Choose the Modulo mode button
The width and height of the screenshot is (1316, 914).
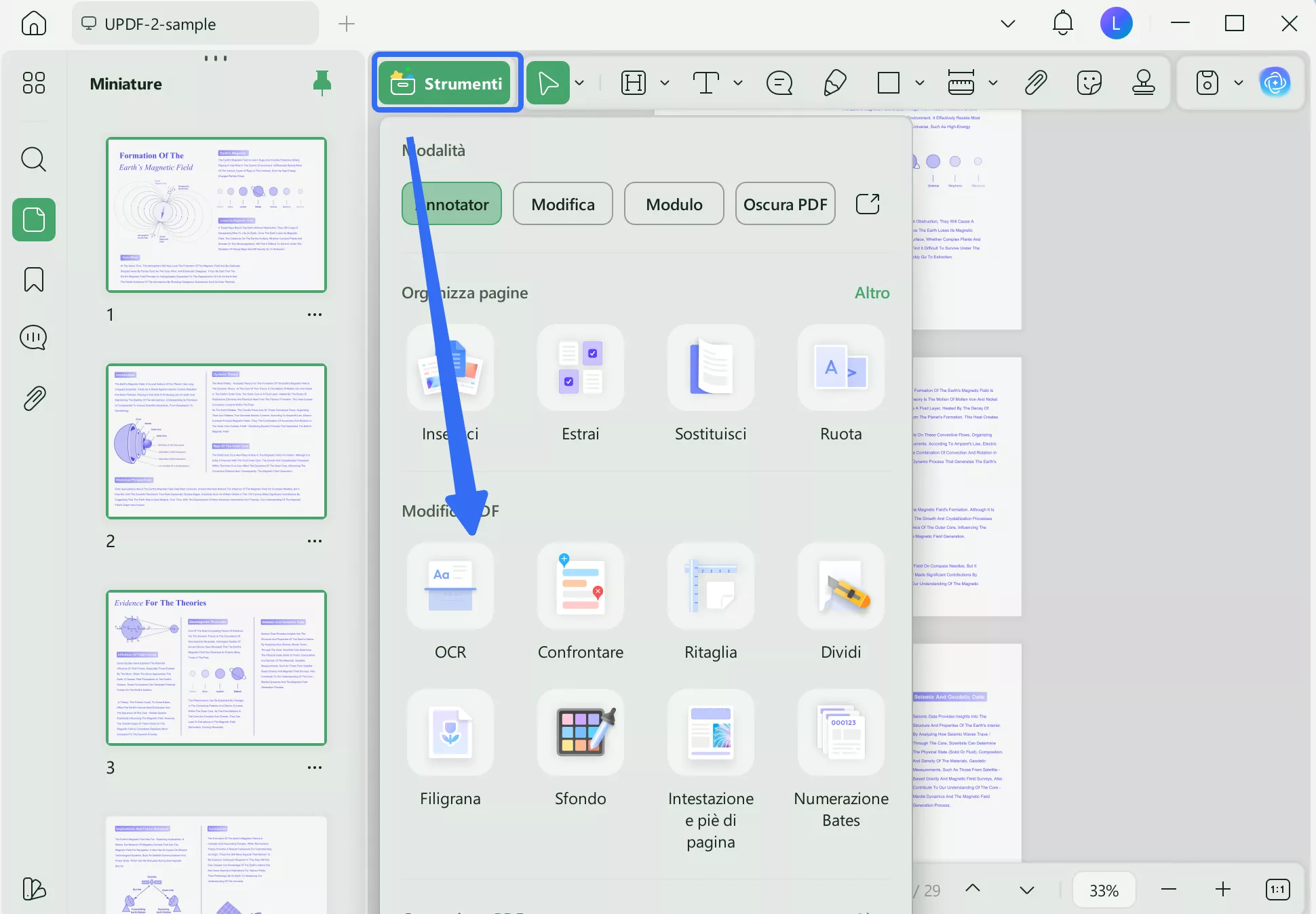pos(674,204)
